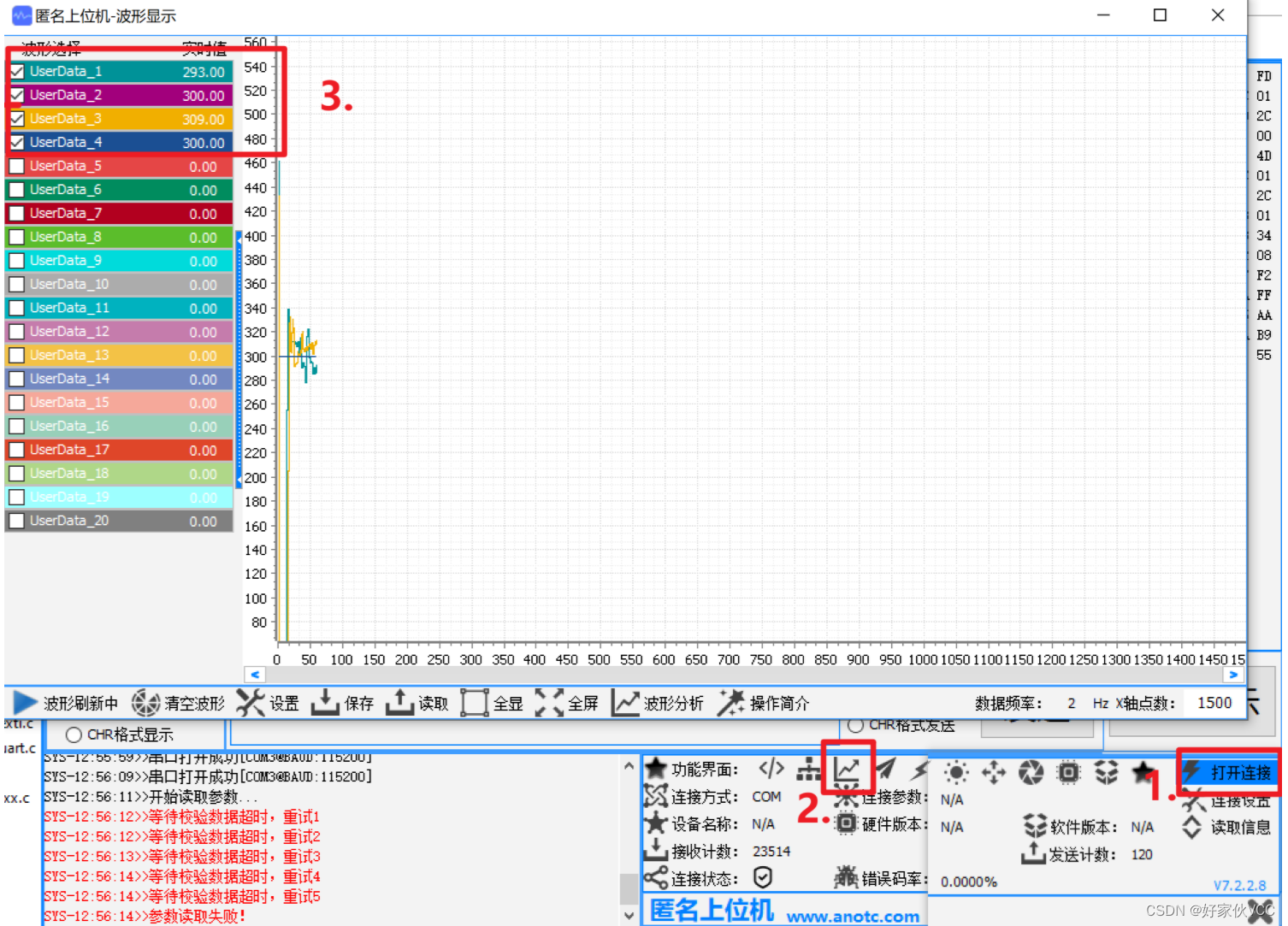Uncheck UserData_2 waveform checkbox
This screenshot has height=926, width=1288.
click(17, 95)
